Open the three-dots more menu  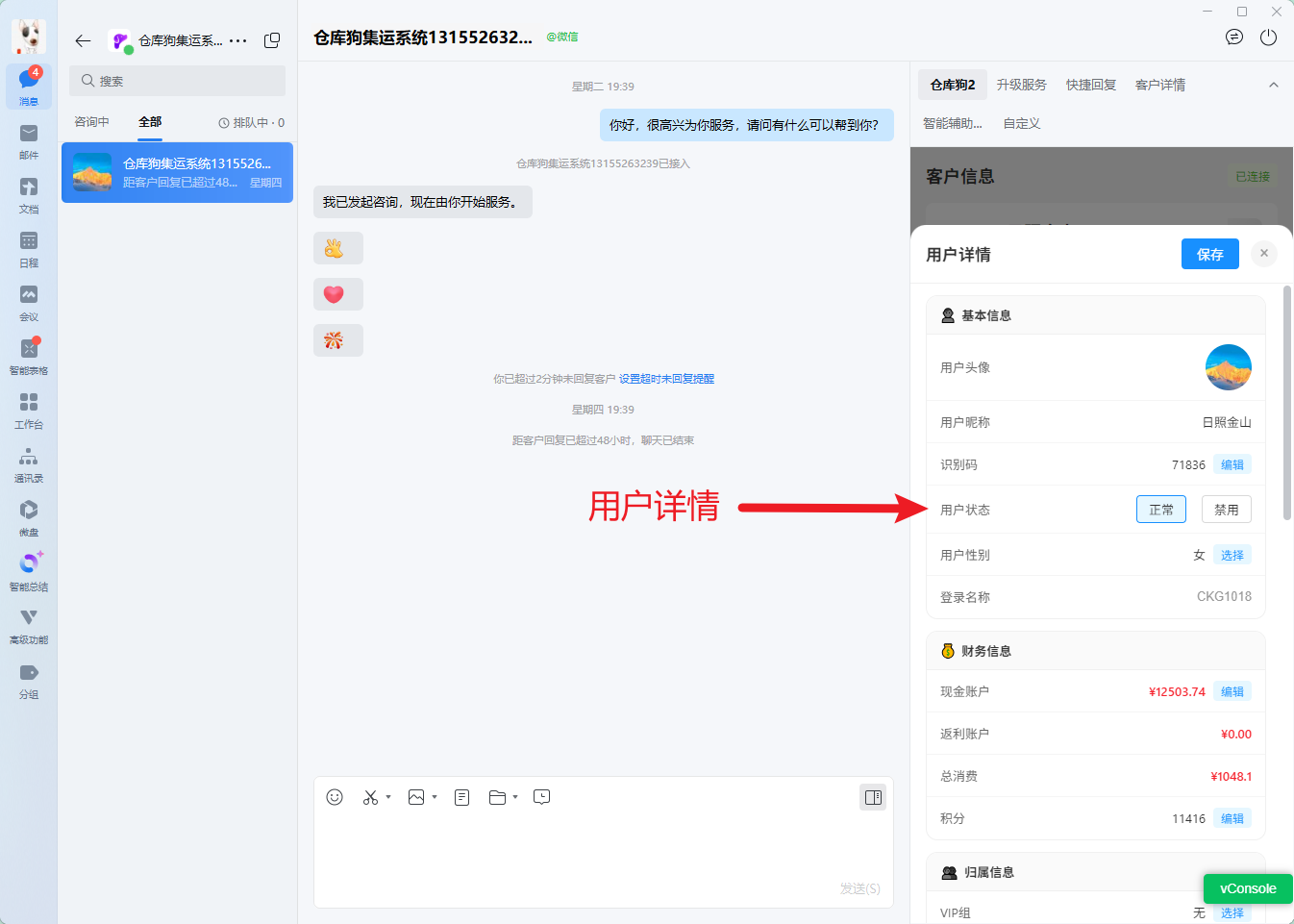coord(238,40)
